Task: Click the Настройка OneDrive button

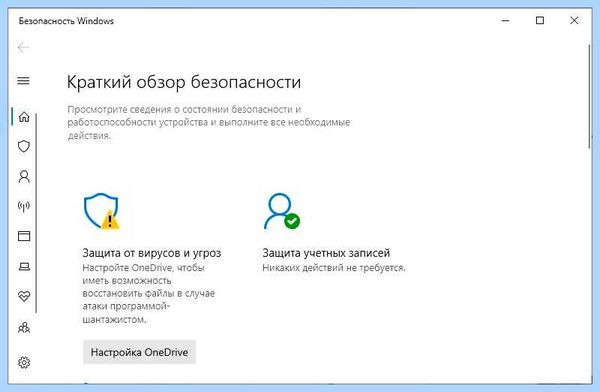Action: (x=139, y=352)
